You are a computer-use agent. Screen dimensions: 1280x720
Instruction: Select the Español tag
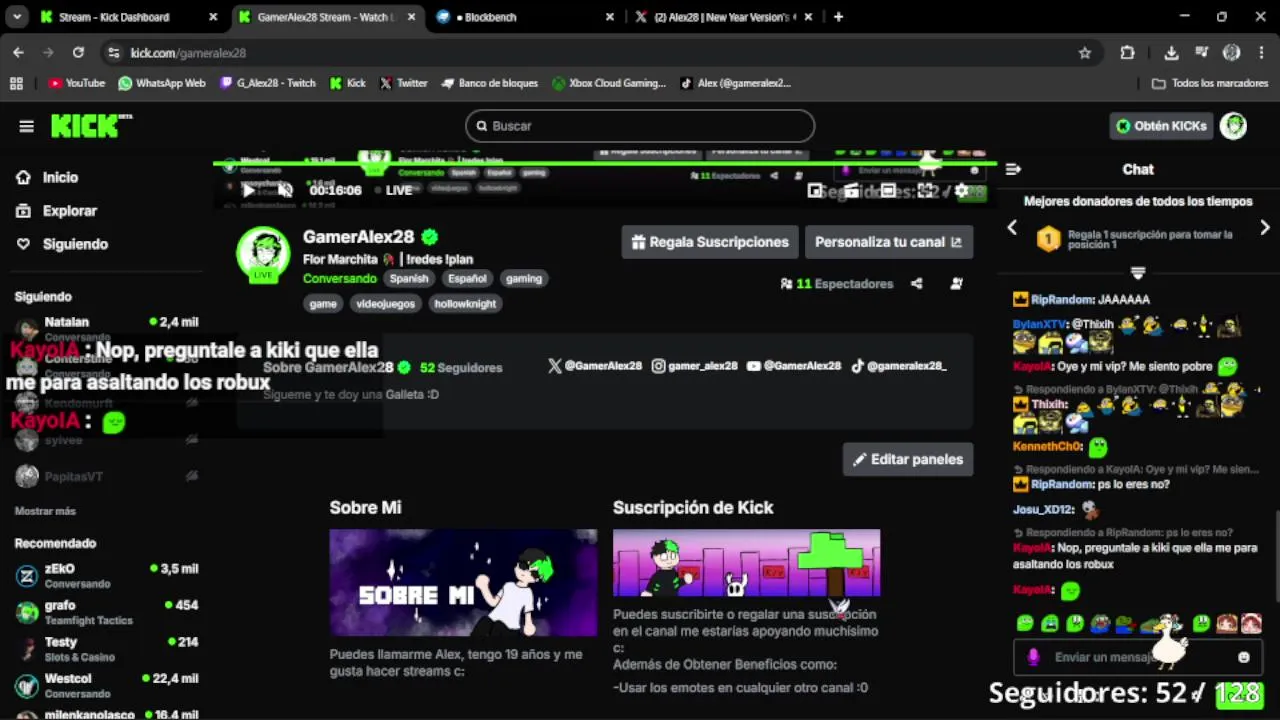(x=467, y=279)
